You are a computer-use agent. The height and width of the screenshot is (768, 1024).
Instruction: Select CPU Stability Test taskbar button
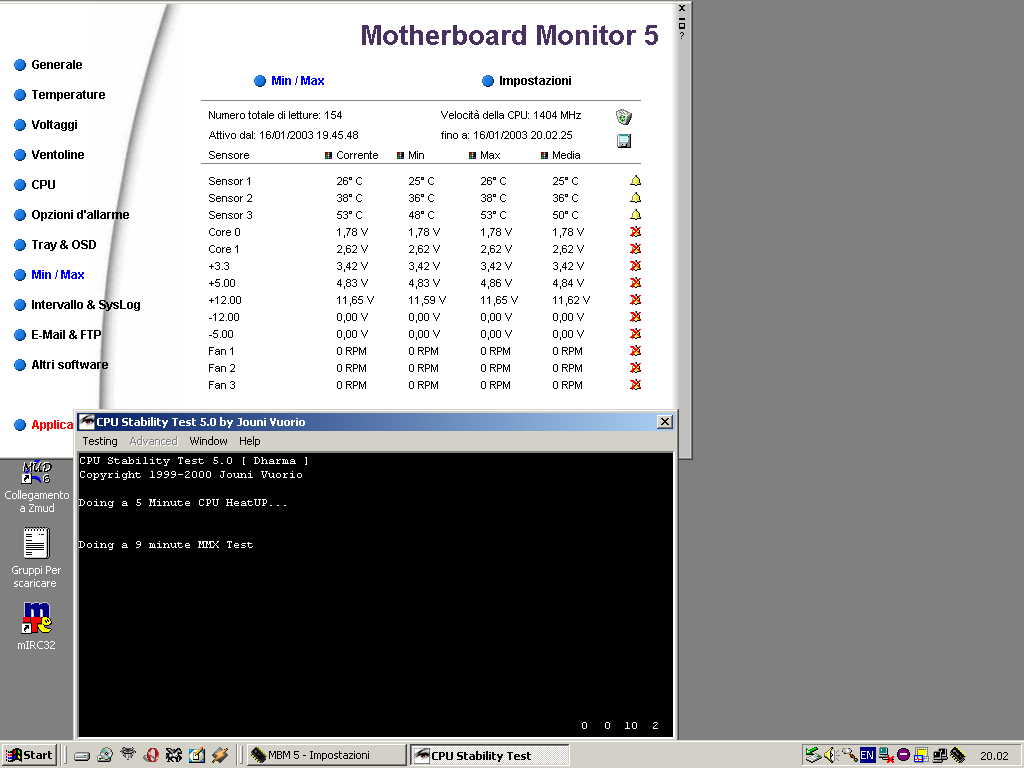(490, 756)
